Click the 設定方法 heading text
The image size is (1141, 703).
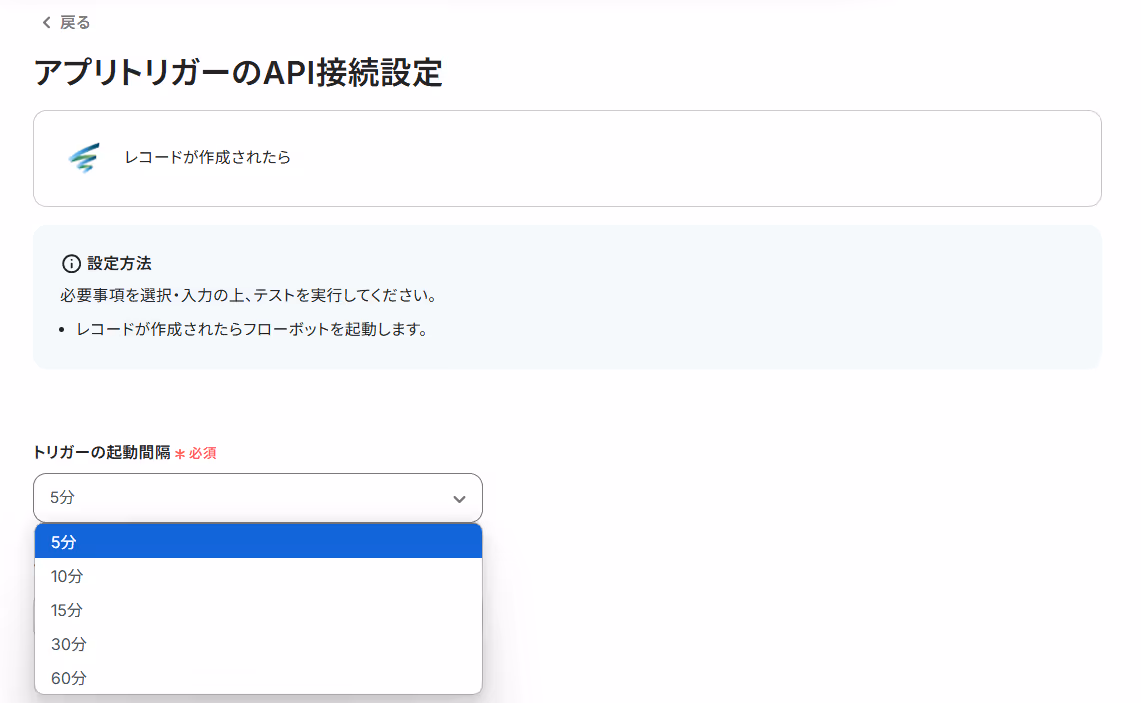pos(119,263)
